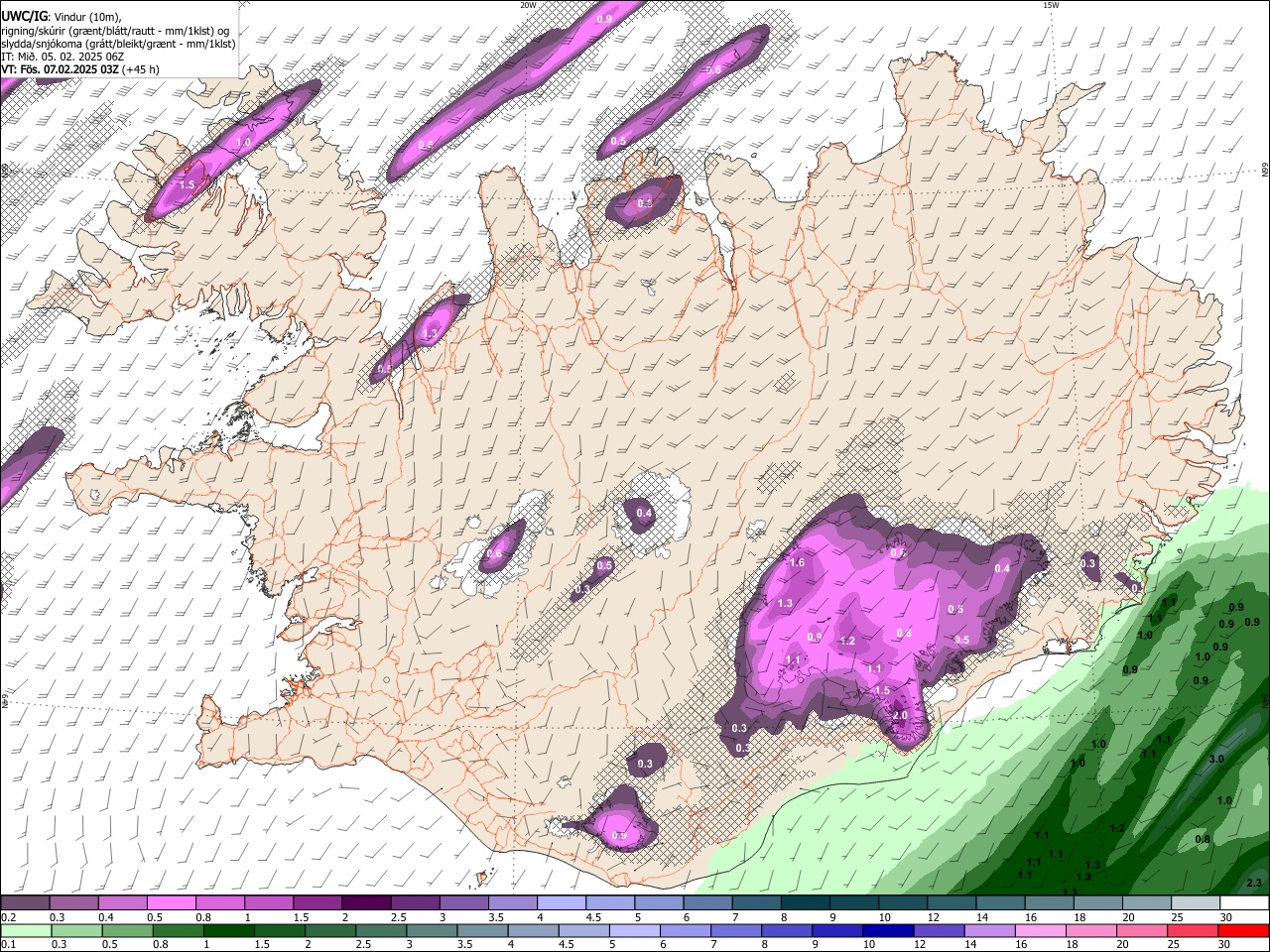This screenshot has height=952, width=1270.
Task: Click the header line starting with "rigning/skúrir"
Action: 115,31
